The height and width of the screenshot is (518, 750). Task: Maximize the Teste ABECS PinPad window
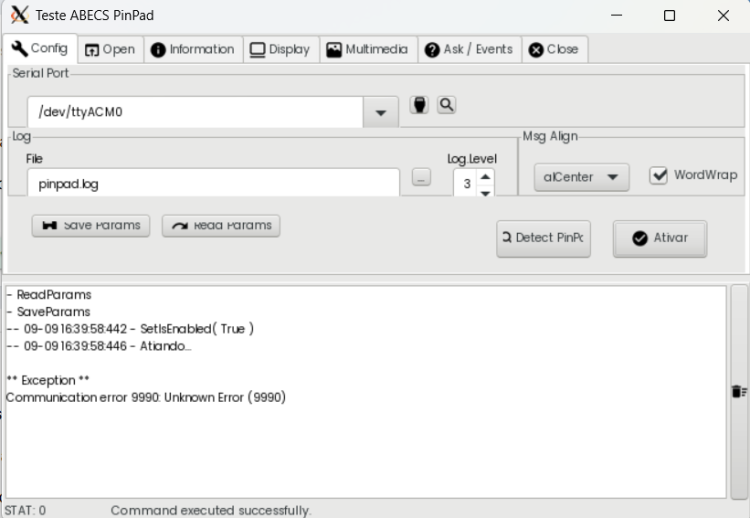coord(670,15)
